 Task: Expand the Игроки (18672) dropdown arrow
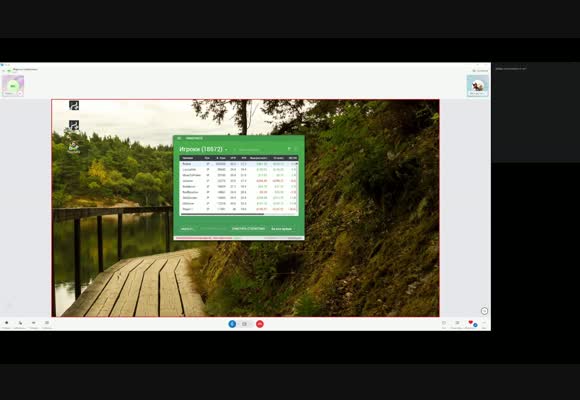pos(226,150)
